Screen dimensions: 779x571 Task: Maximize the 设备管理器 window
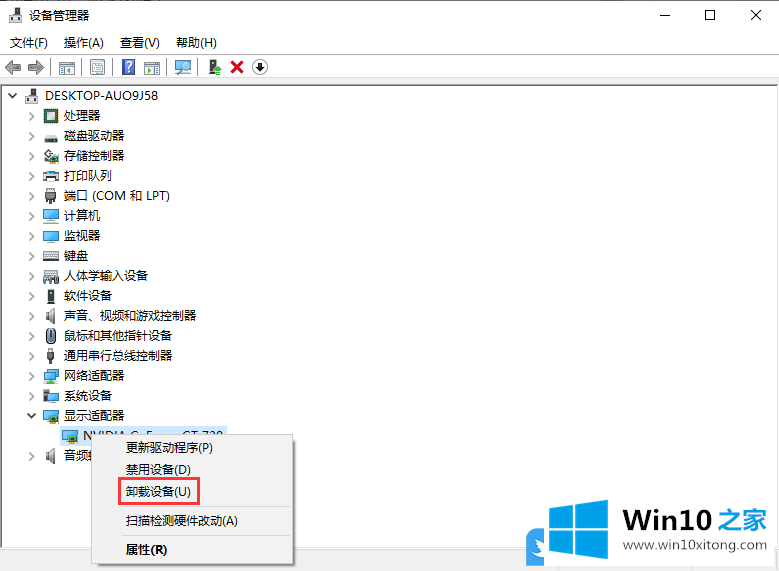coord(710,15)
